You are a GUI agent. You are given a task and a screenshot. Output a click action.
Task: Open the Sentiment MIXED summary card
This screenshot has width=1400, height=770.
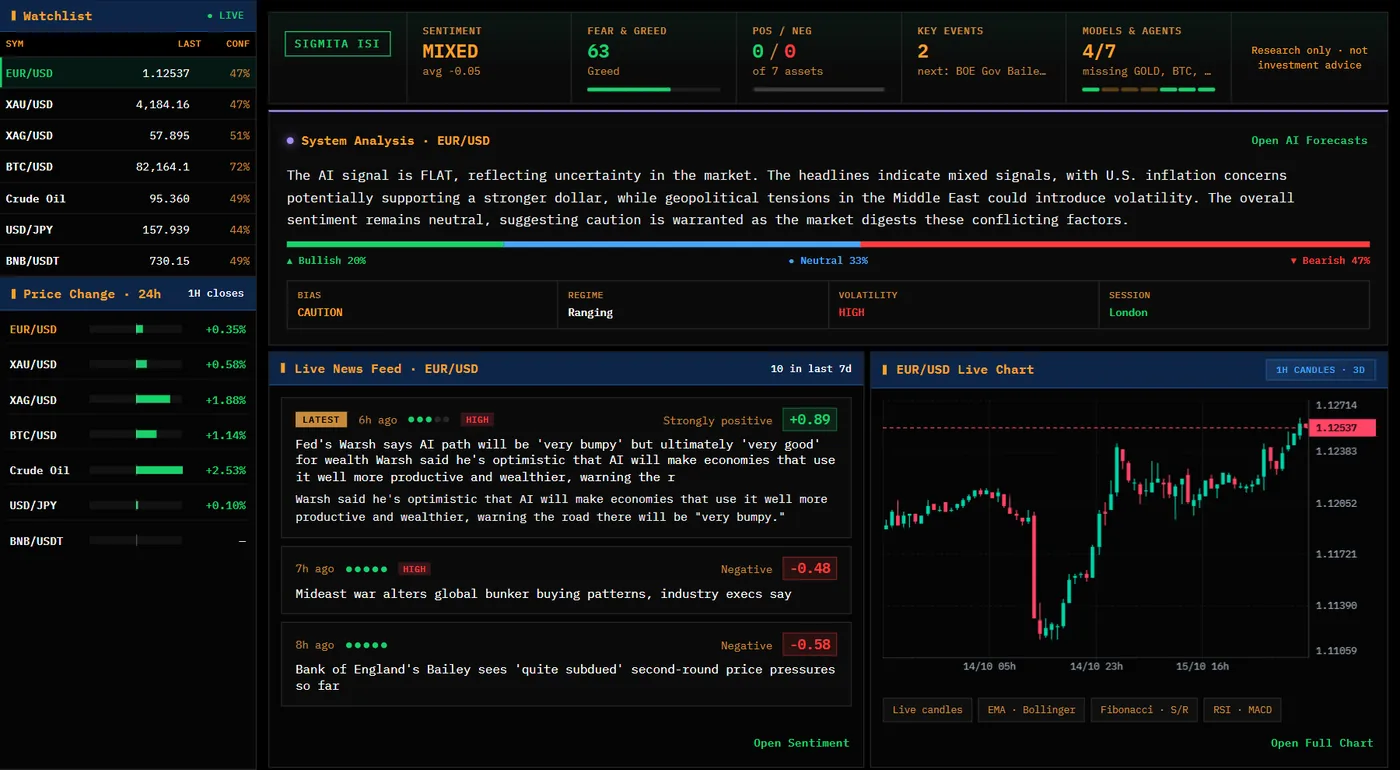coord(488,58)
